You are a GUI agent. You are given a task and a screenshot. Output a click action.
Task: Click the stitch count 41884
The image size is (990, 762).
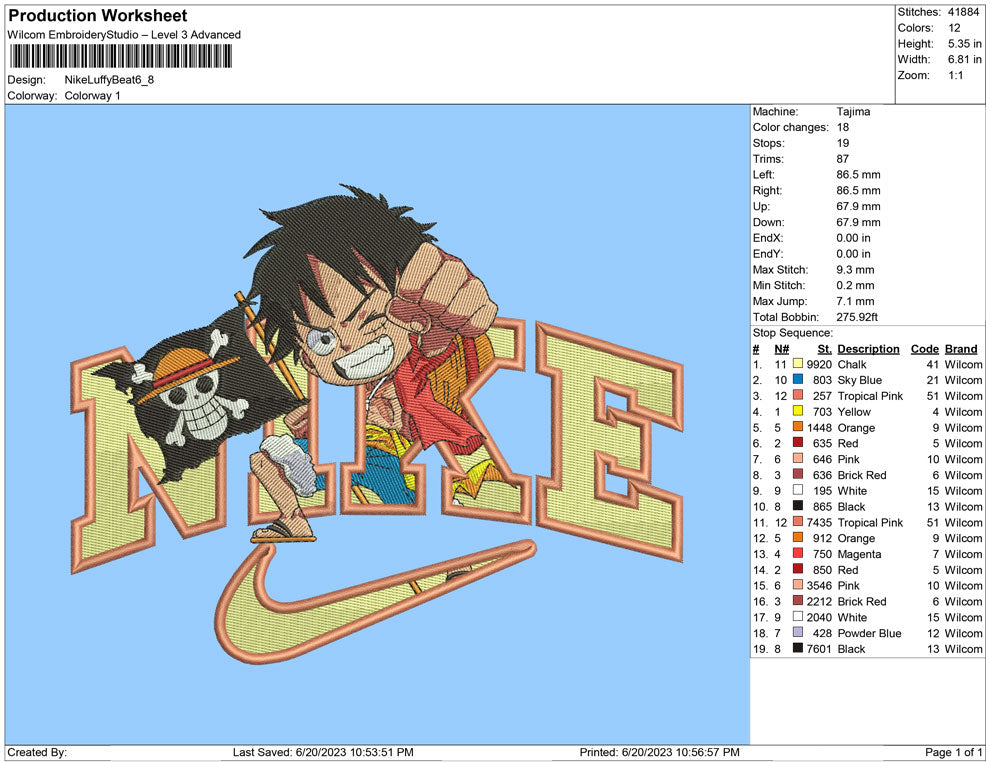tap(963, 12)
